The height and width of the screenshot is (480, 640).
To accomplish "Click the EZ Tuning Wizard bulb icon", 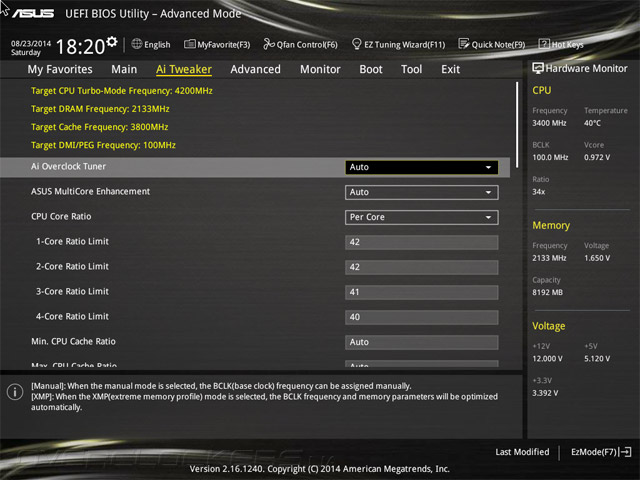I will pos(356,44).
